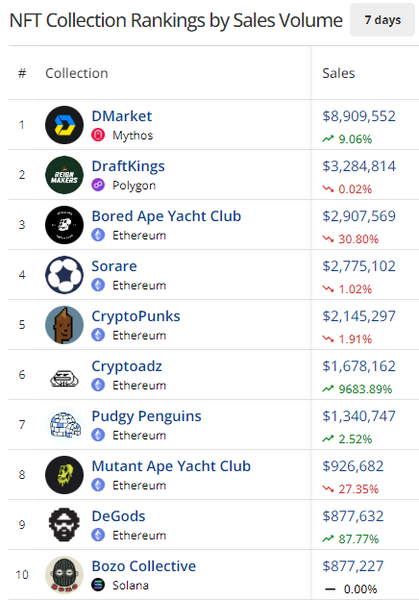This screenshot has width=419, height=600.
Task: Open the Bored Ape Yacht Club link
Action: coord(166,216)
